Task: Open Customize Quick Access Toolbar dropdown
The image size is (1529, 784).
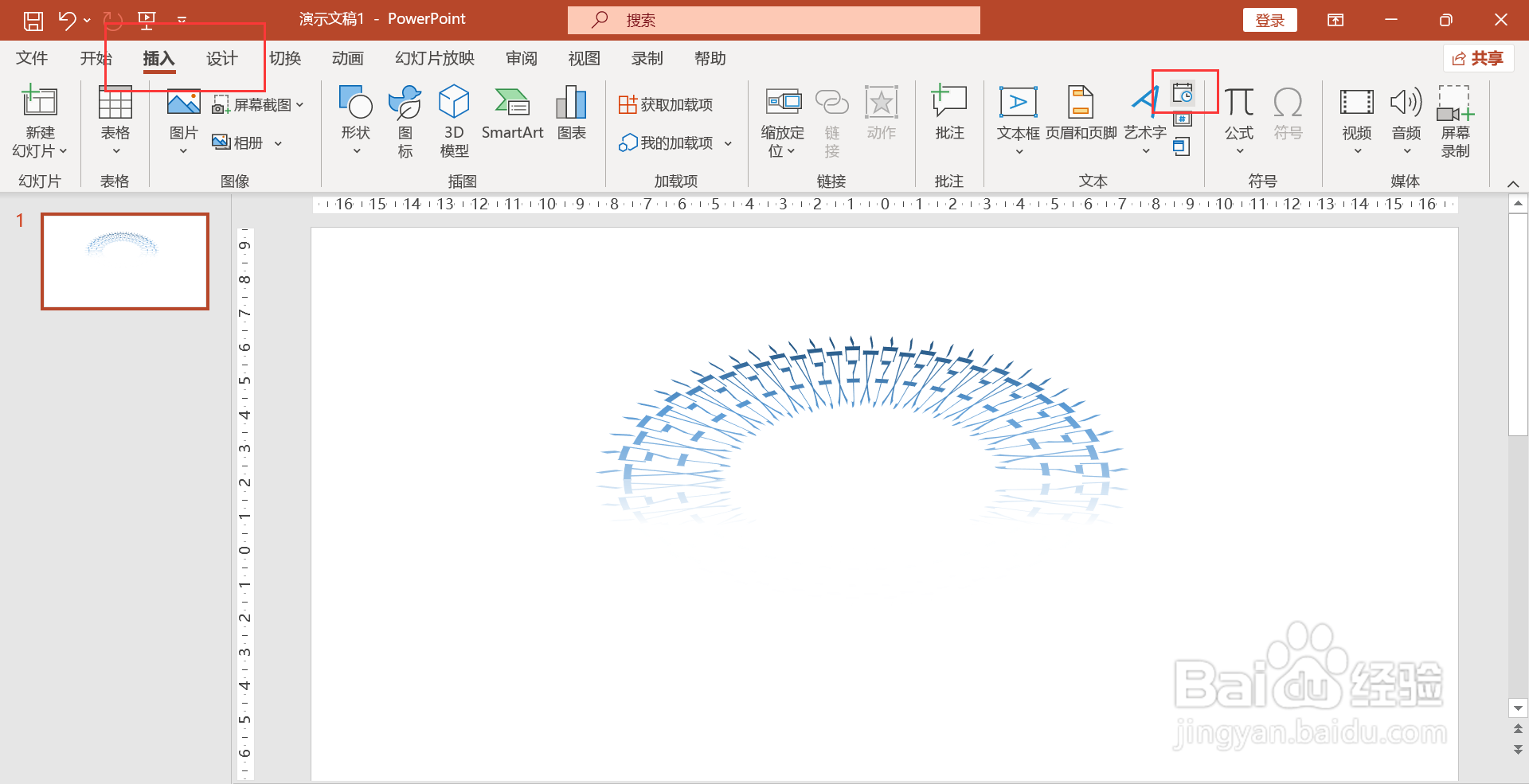Action: tap(182, 20)
